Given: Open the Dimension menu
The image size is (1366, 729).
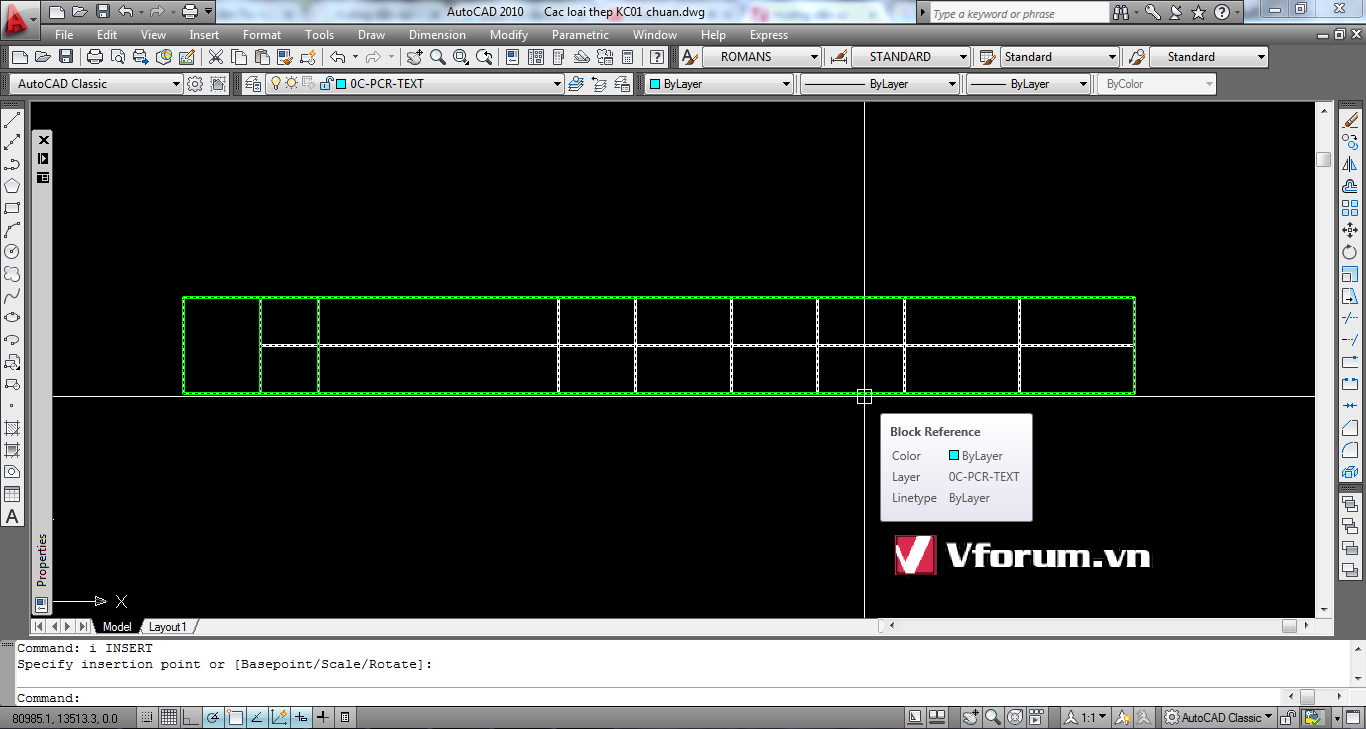Looking at the screenshot, I should pos(437,35).
